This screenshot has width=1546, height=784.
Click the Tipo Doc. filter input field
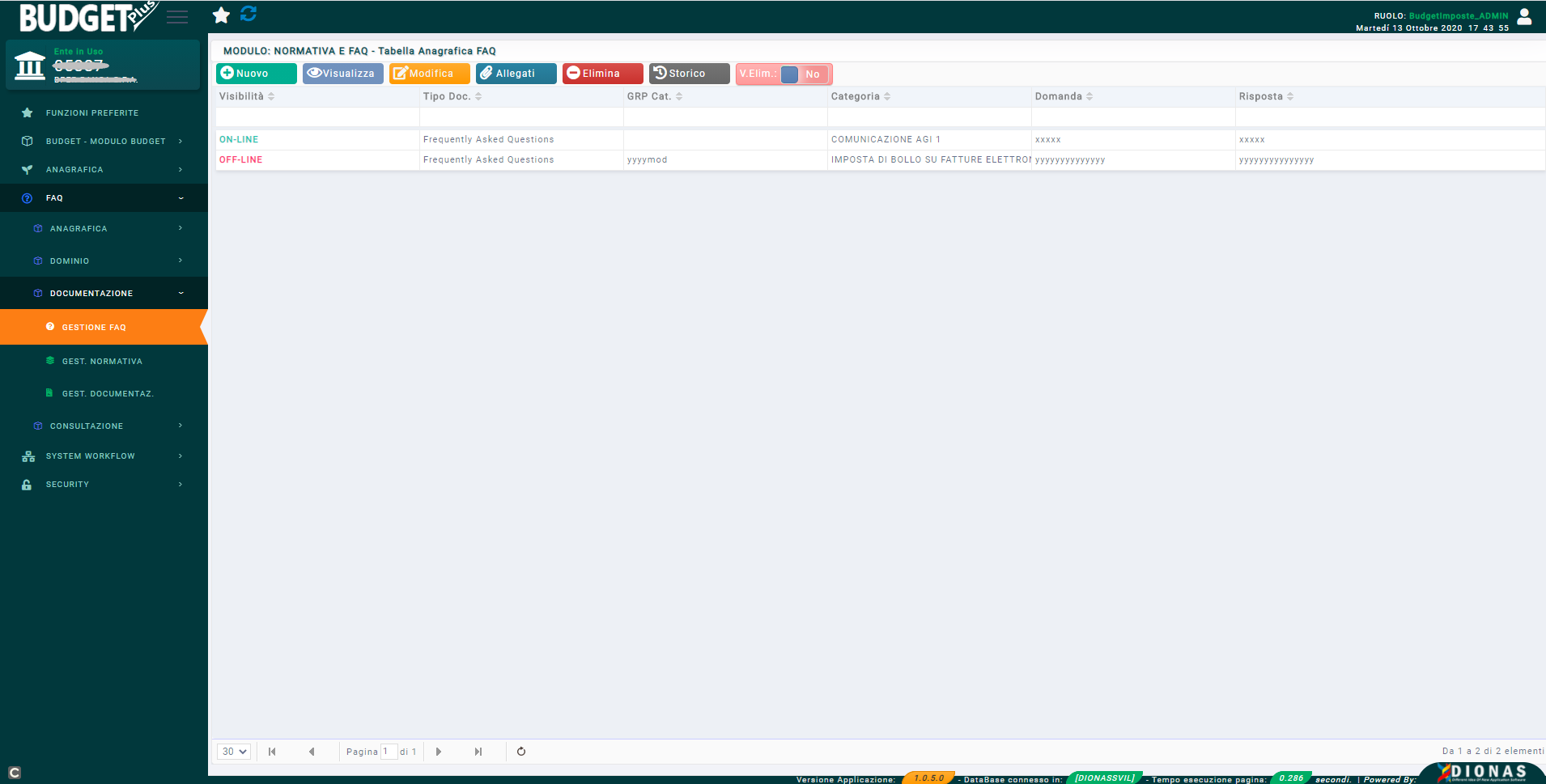click(x=521, y=117)
